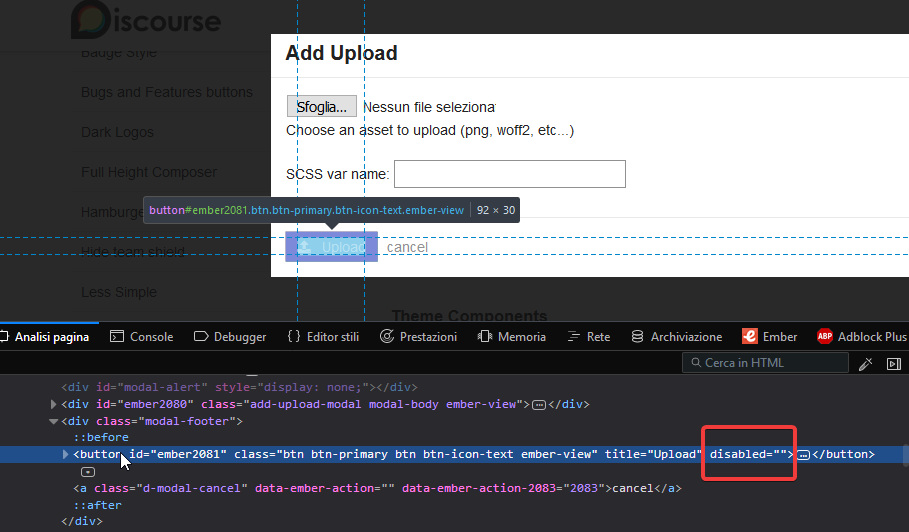Click the Editor stili braces icon

[x=294, y=337]
